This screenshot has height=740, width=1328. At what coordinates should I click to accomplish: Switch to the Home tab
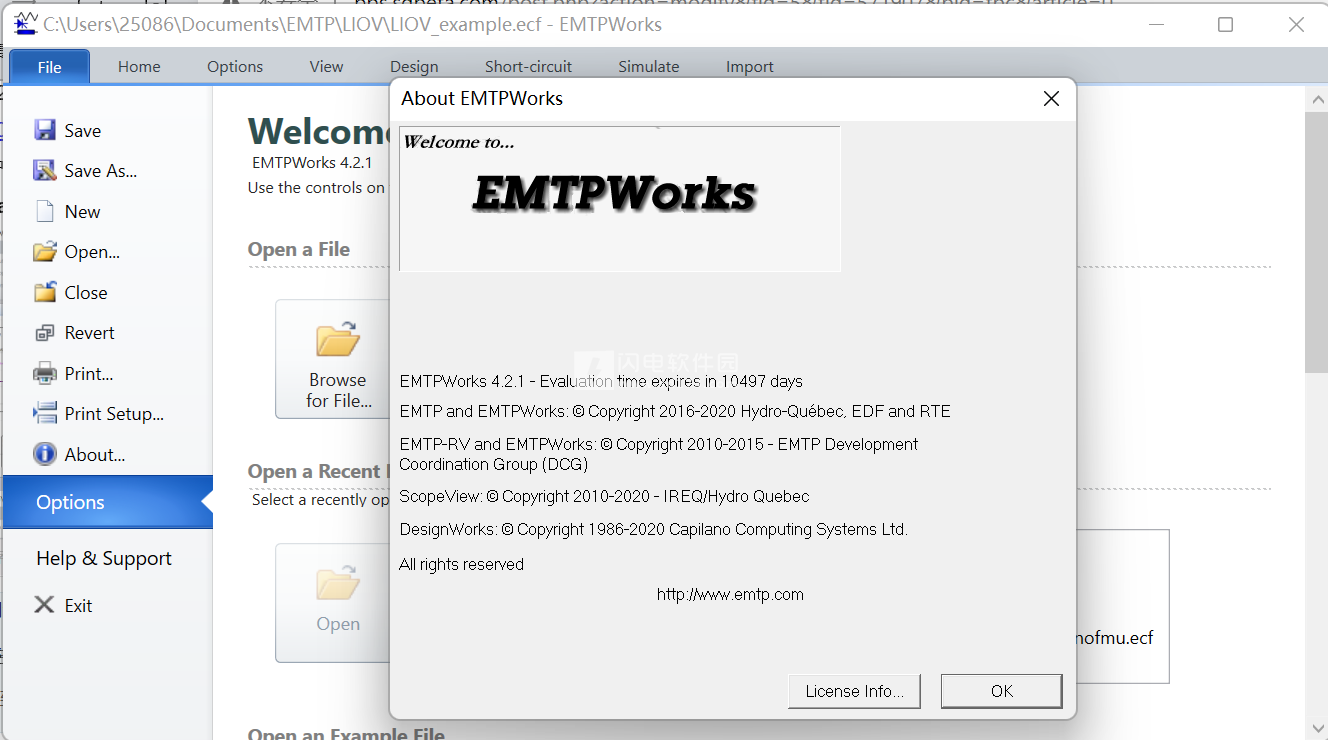[139, 67]
